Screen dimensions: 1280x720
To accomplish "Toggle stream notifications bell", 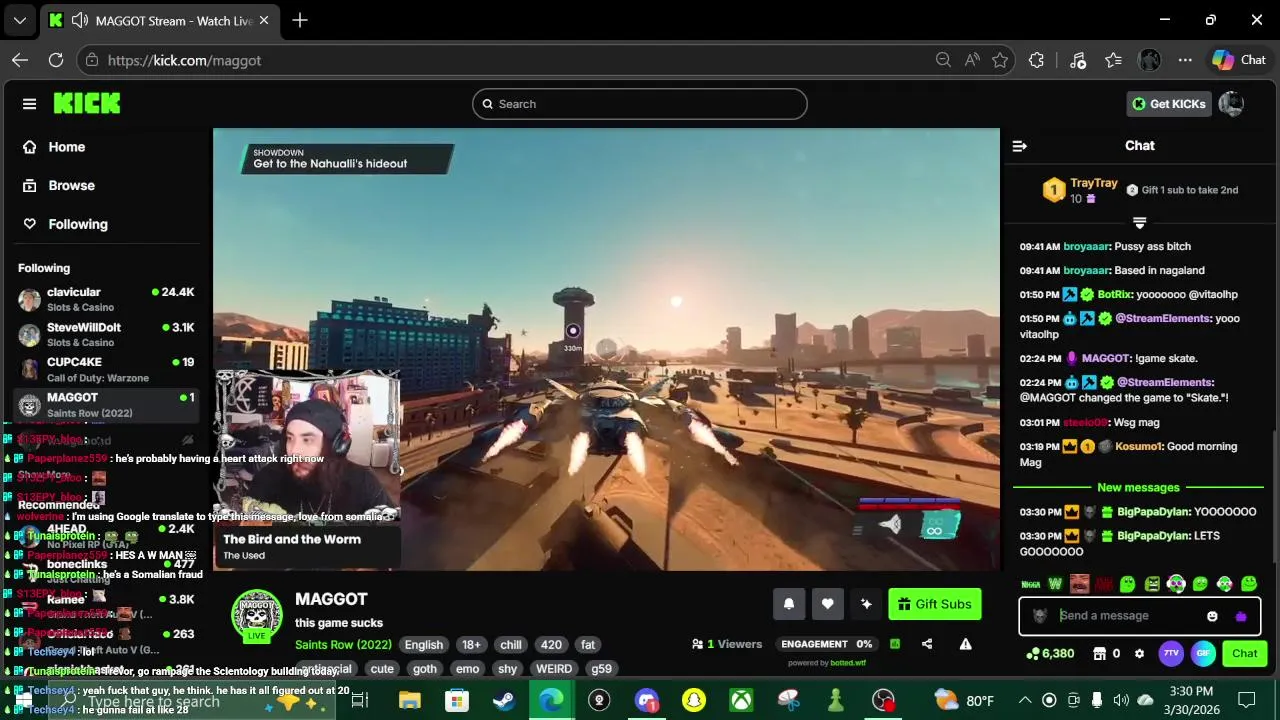I will coord(789,604).
